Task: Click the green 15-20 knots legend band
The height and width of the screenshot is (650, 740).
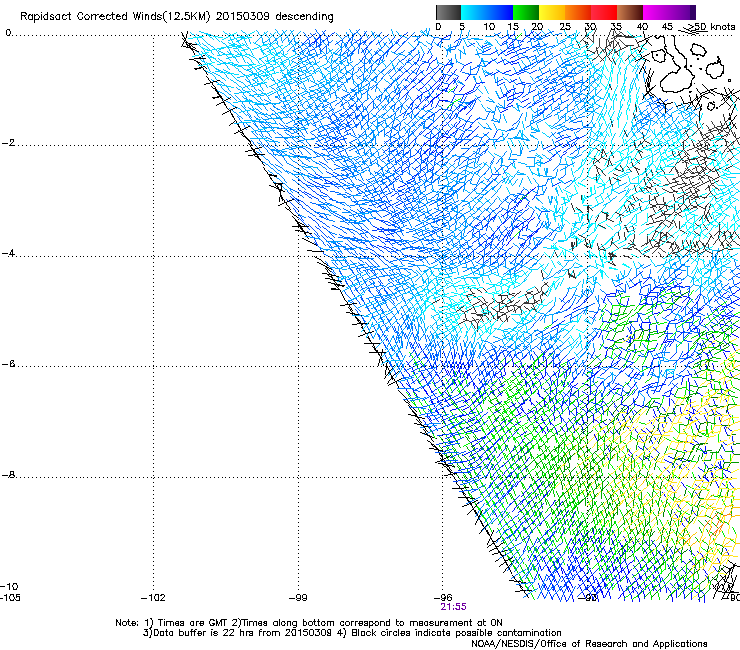Action: [x=526, y=12]
